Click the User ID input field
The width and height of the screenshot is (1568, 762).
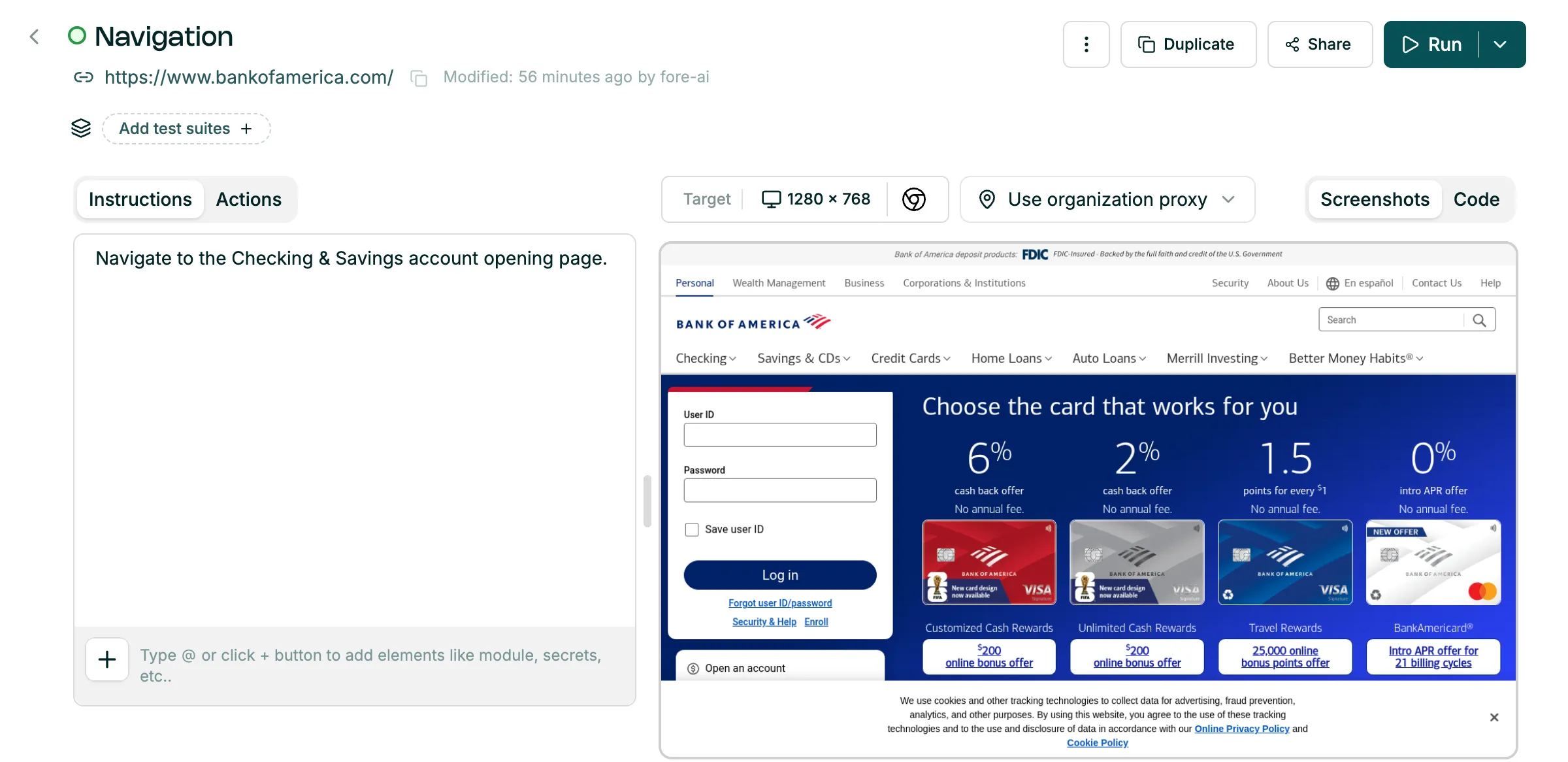(x=780, y=435)
